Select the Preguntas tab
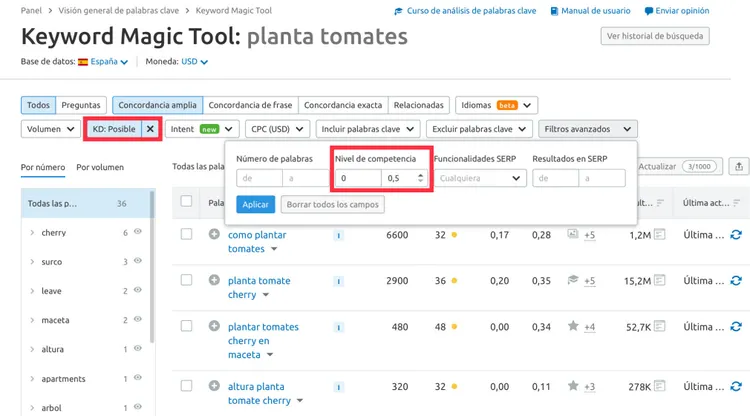The image size is (750, 416). pyautogui.click(x=81, y=105)
